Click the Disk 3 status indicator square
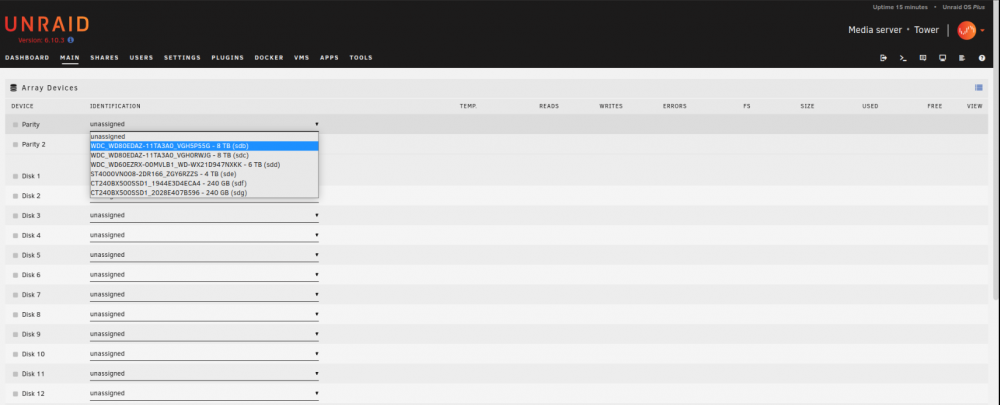 click(x=15, y=216)
